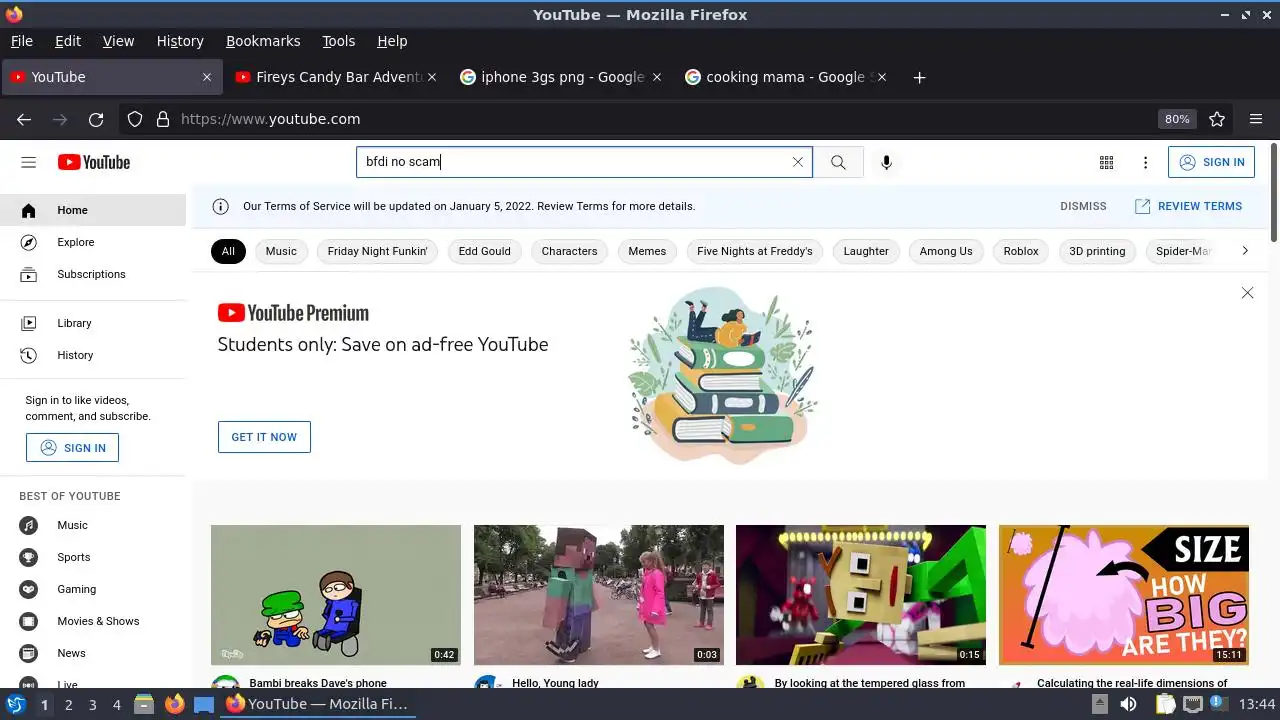This screenshot has height=720, width=1280.
Task: Click the YouTube logo
Action: tap(94, 162)
